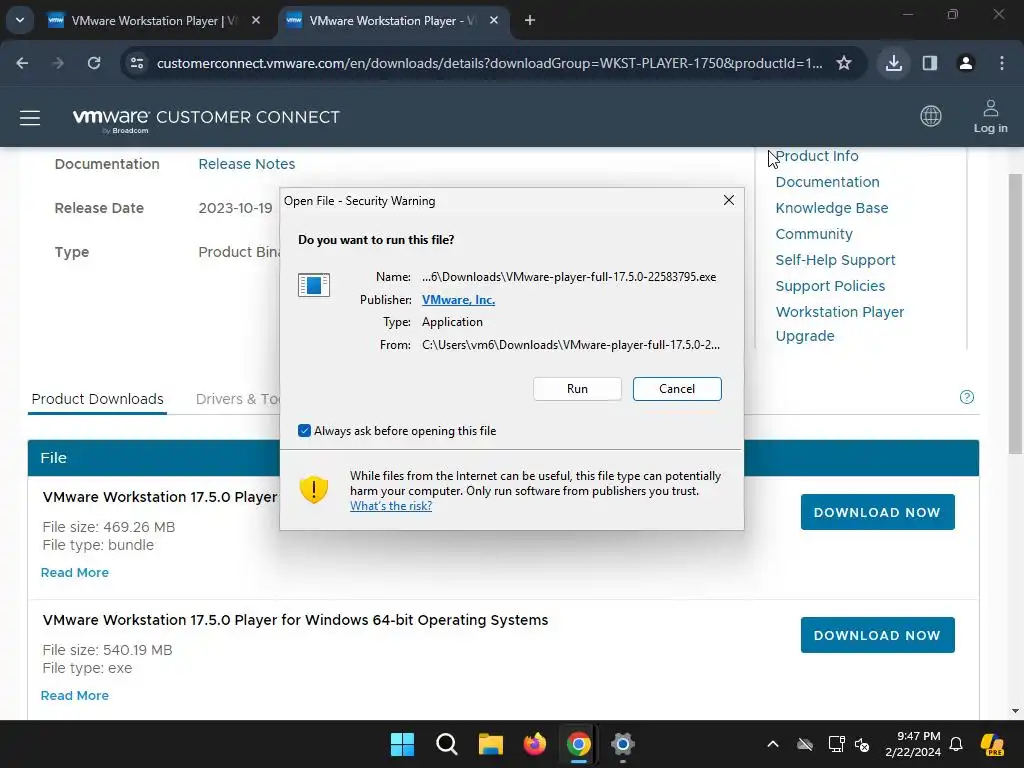
Task: Open What's the risk? link
Action: click(x=391, y=505)
